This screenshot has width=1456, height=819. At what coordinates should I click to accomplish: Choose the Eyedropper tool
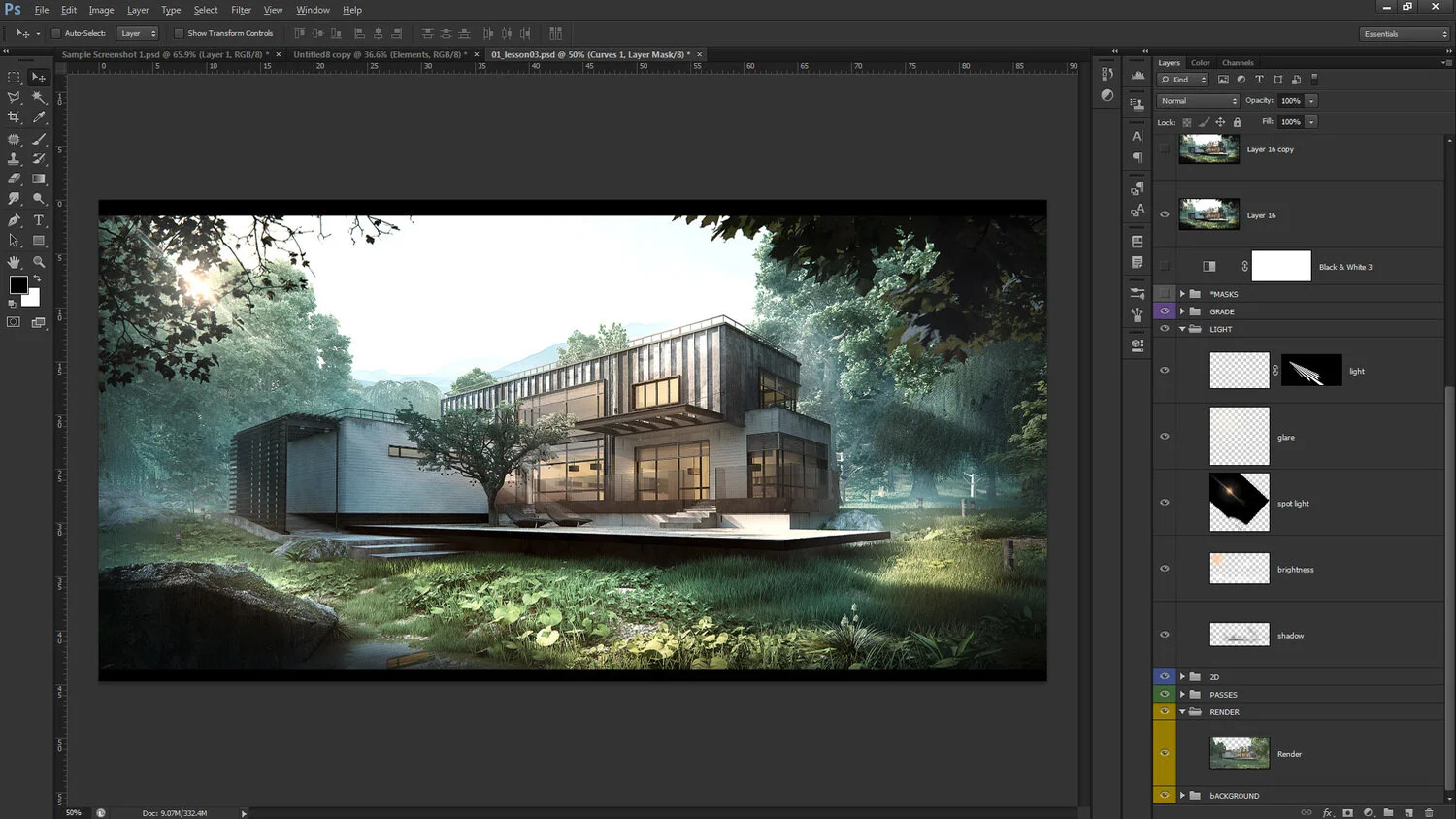click(39, 117)
